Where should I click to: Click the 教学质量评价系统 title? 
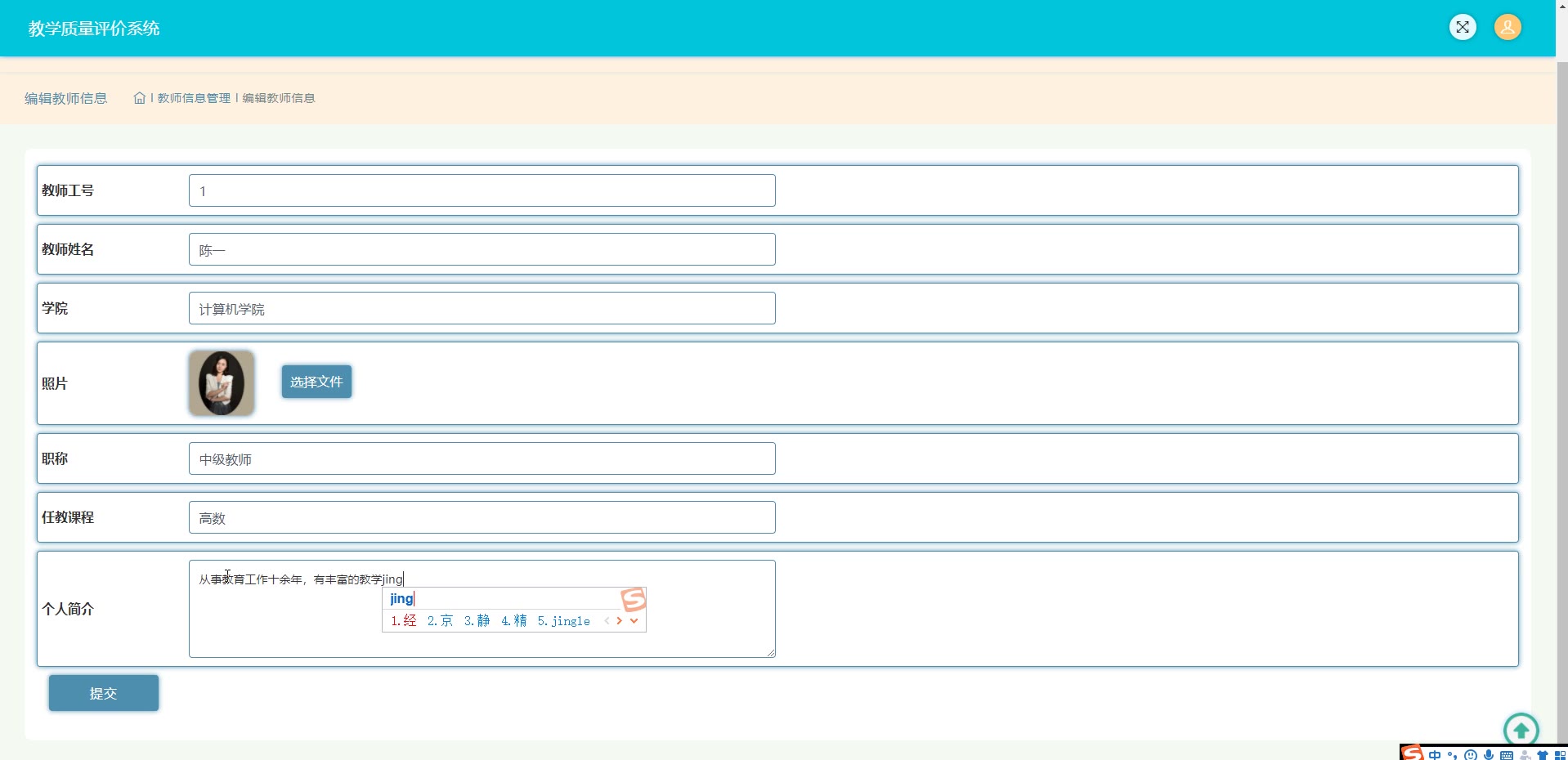pyautogui.click(x=94, y=29)
